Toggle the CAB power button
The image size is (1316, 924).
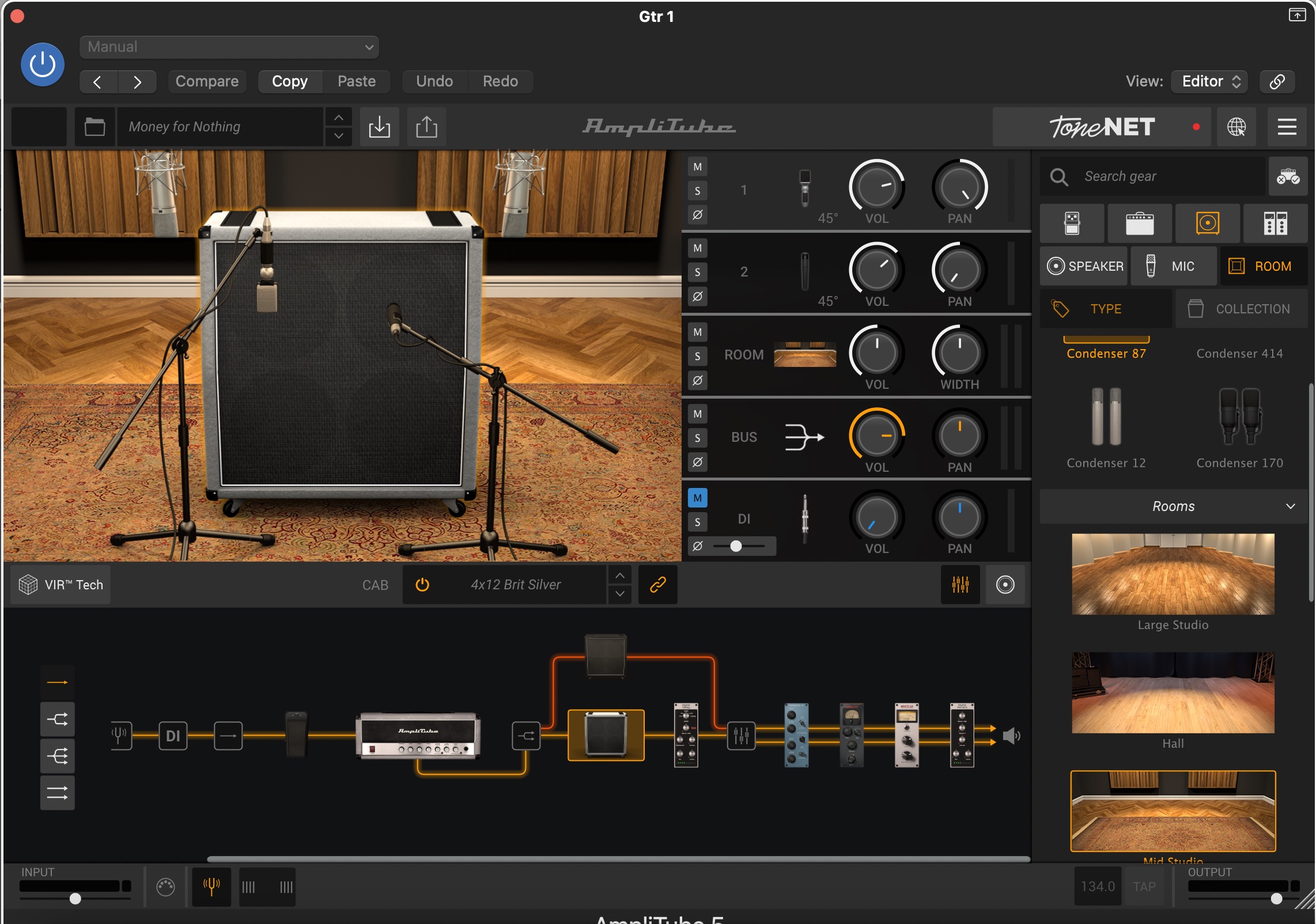point(422,585)
